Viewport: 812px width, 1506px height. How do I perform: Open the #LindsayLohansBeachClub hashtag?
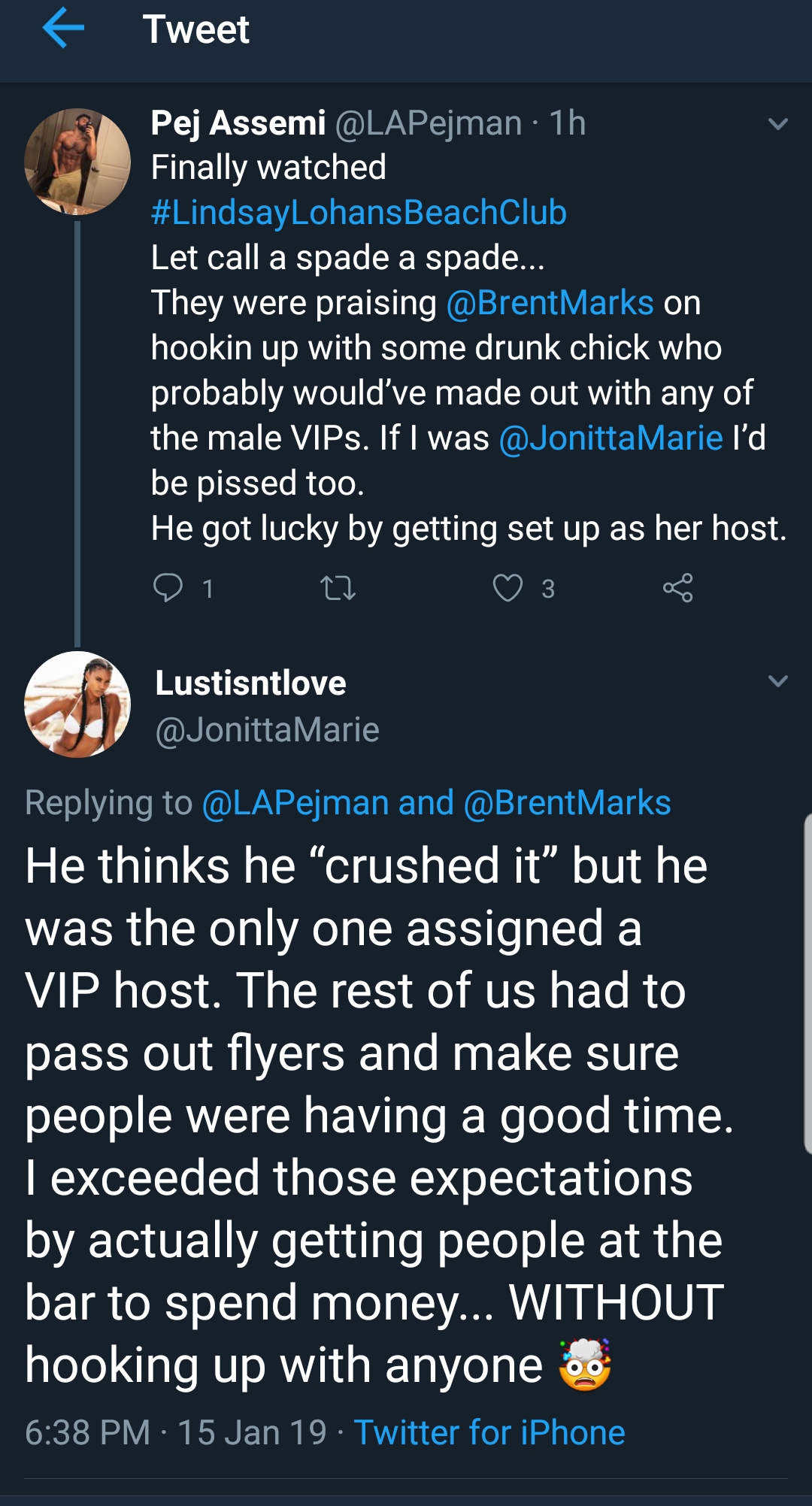click(359, 213)
